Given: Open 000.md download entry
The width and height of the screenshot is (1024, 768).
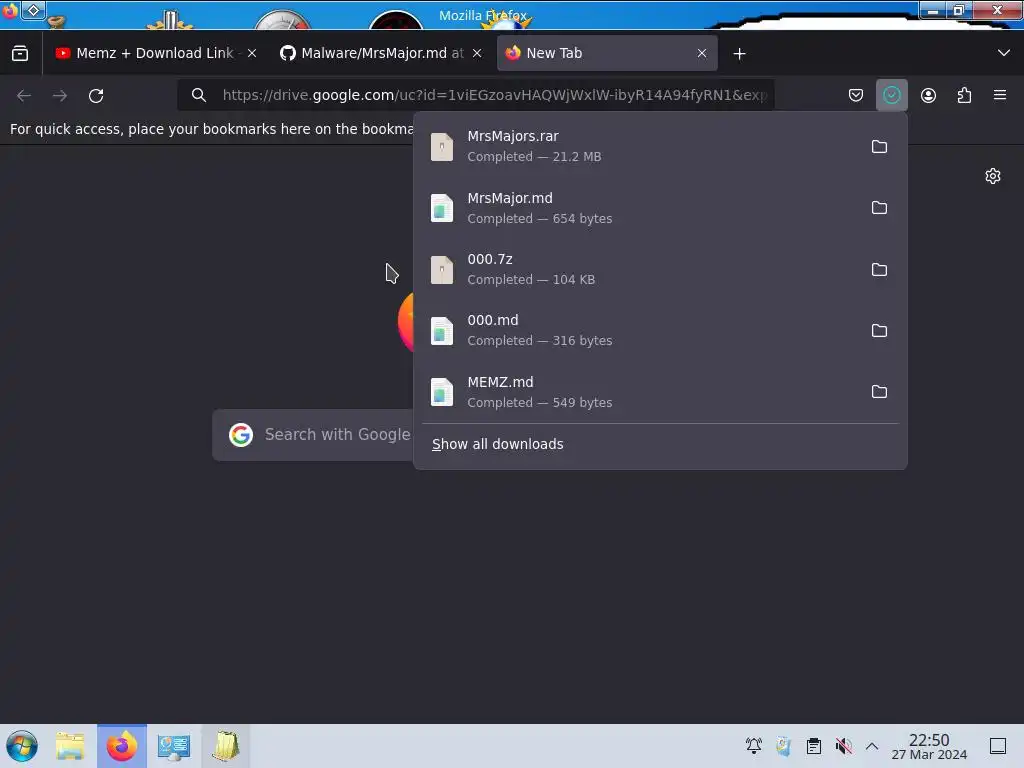Looking at the screenshot, I should [x=639, y=330].
